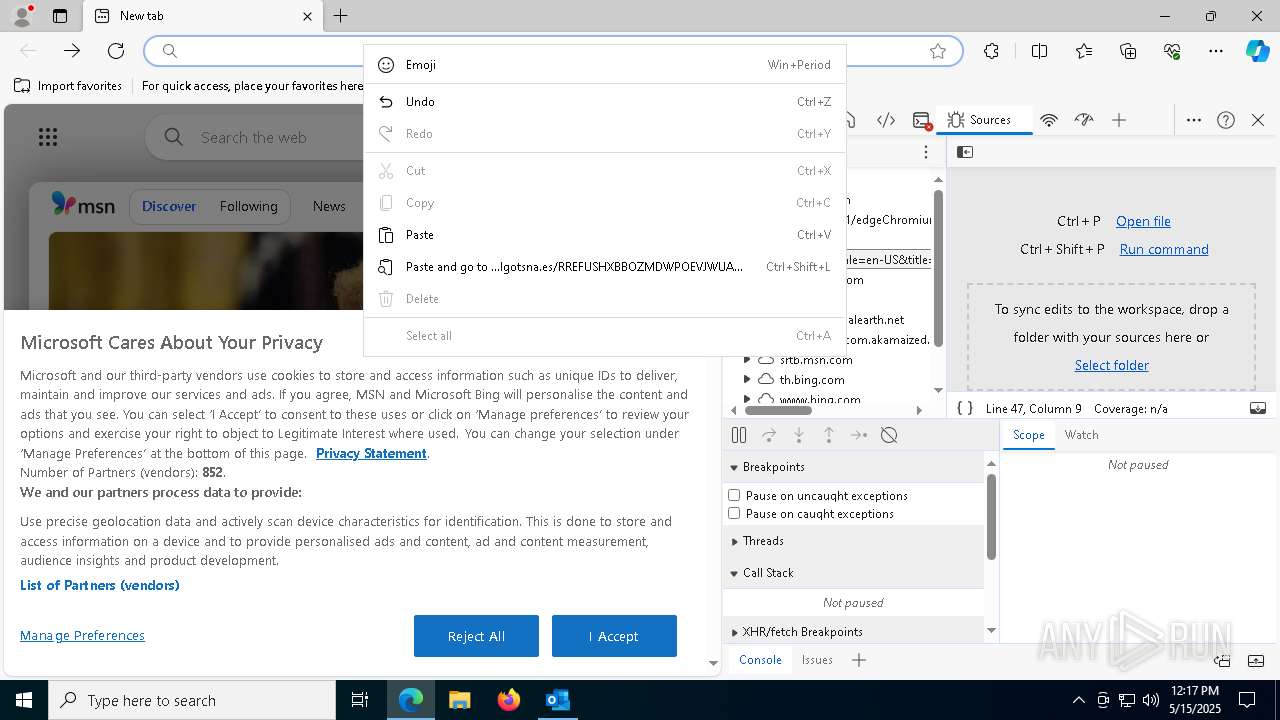1280x720 pixels.
Task: Open DevTools Elements panel code icon
Action: 886,120
